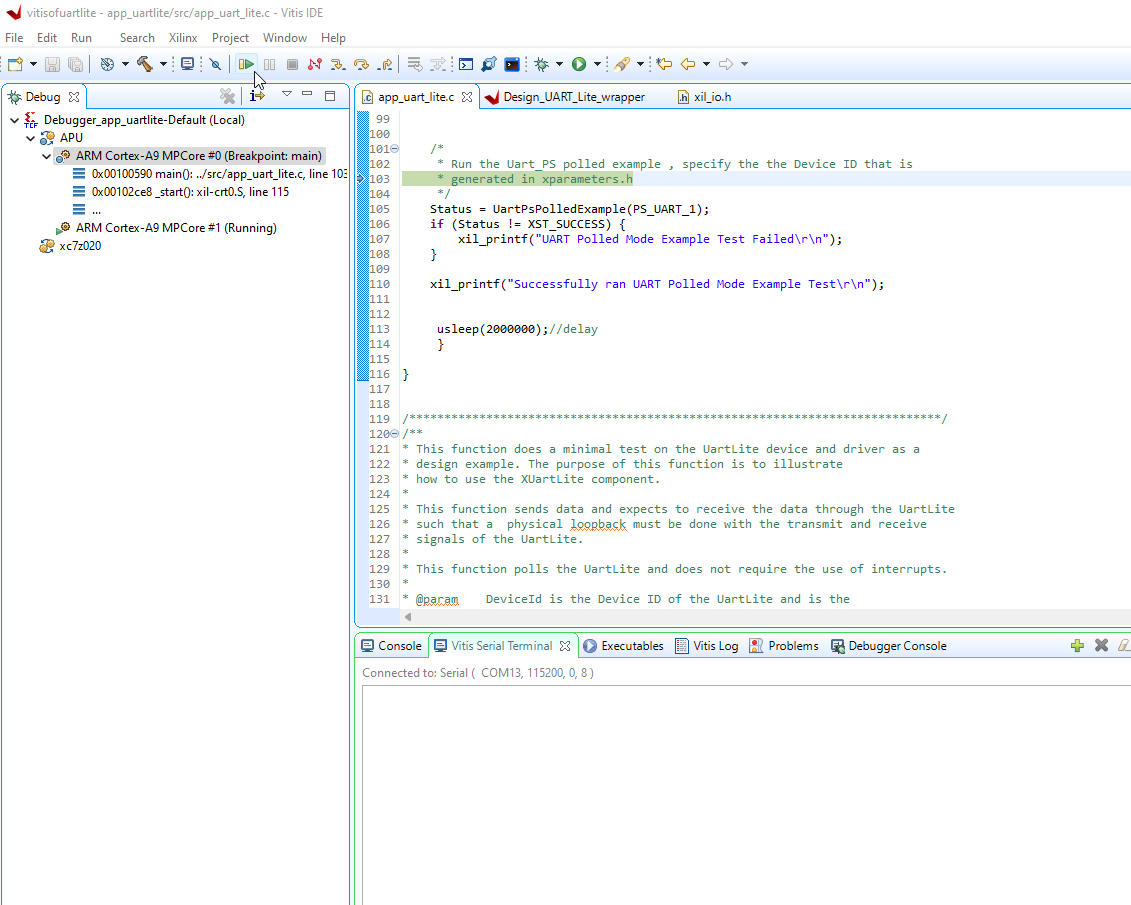This screenshot has height=905, width=1131.
Task: Open dropdown next to Forward arrow
Action: pos(744,64)
